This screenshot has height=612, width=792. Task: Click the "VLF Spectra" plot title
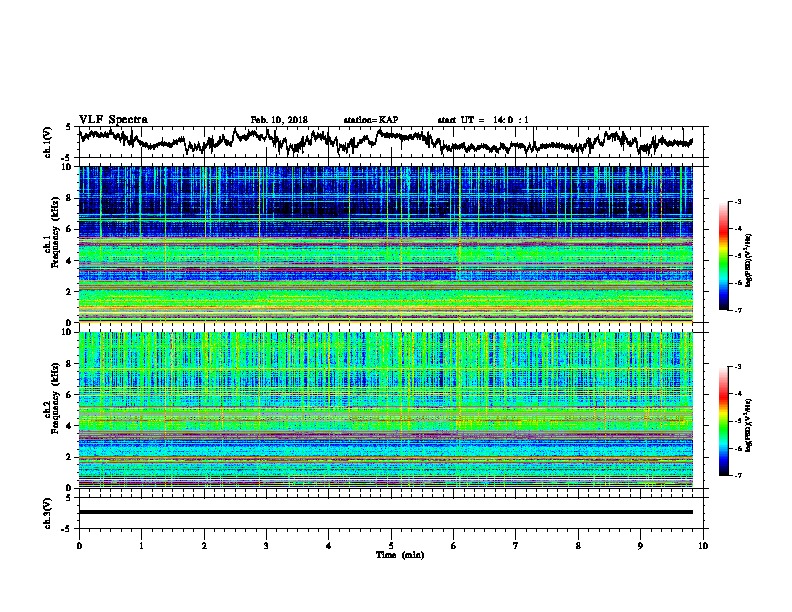tap(113, 120)
